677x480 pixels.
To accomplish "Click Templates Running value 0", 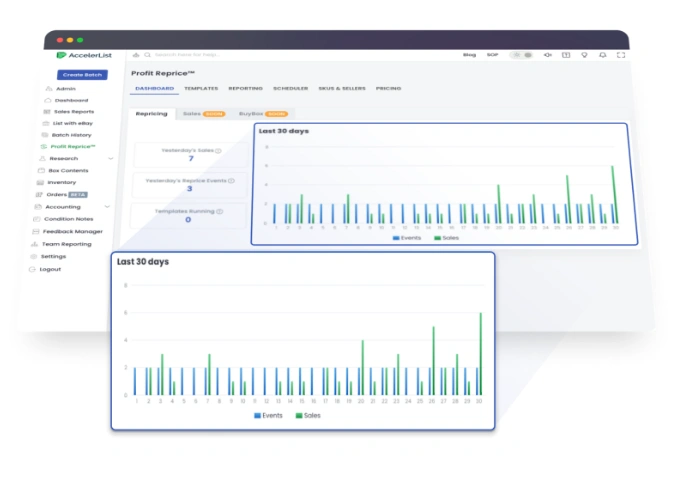I will click(188, 220).
